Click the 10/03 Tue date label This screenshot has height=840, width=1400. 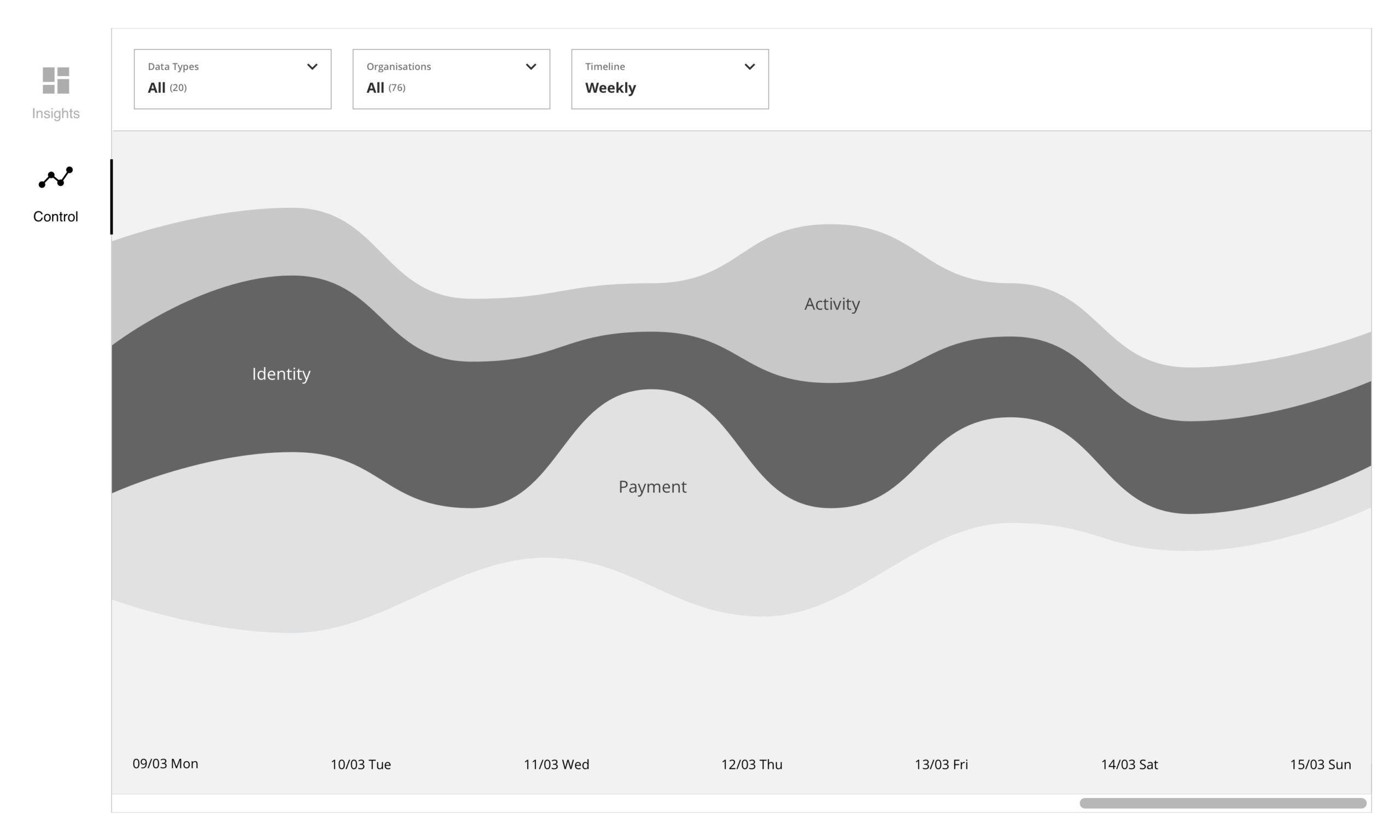(x=360, y=765)
